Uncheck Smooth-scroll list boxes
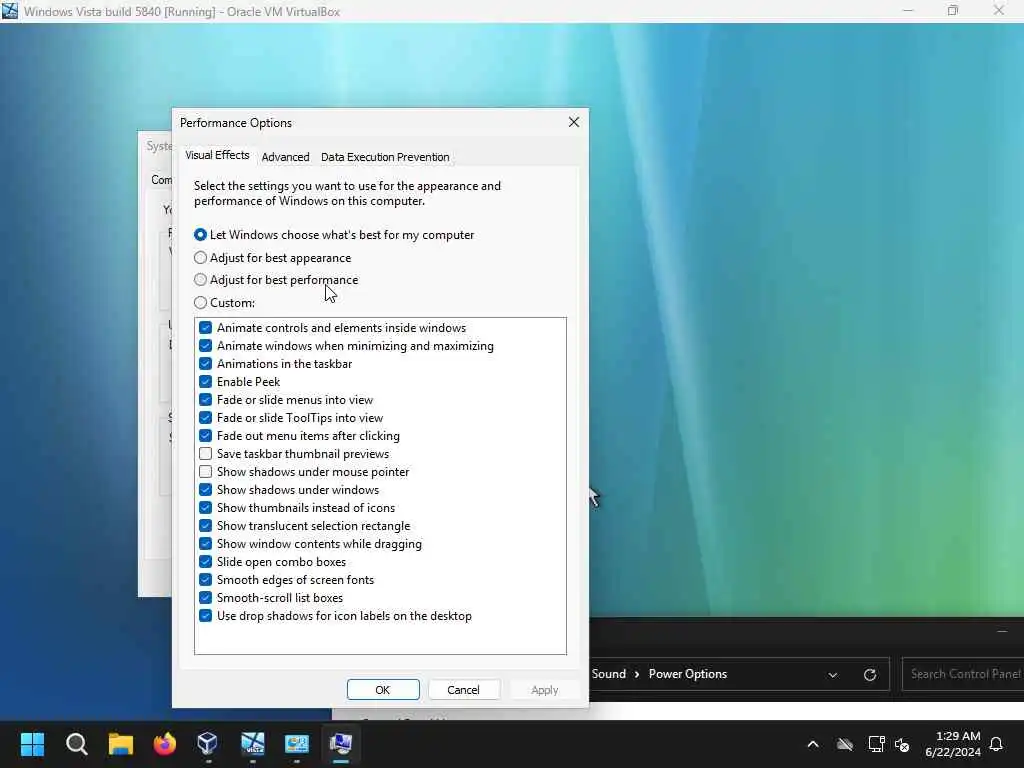The height and width of the screenshot is (768, 1024). pyautogui.click(x=205, y=598)
